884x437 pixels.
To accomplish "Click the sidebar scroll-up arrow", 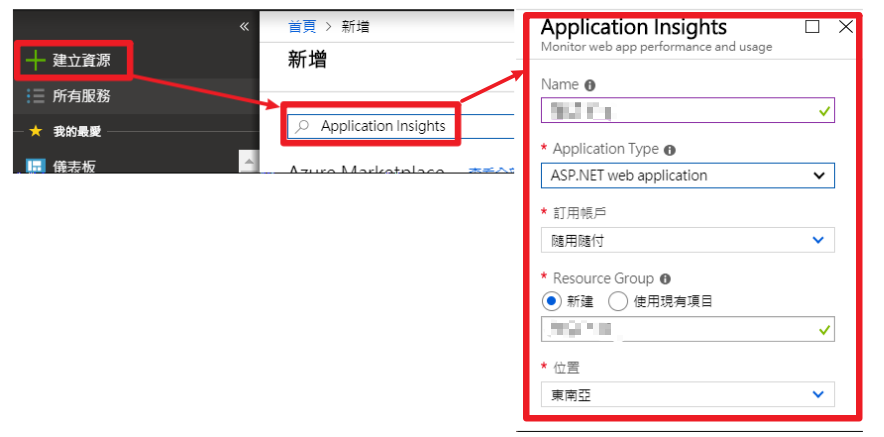I will (249, 162).
